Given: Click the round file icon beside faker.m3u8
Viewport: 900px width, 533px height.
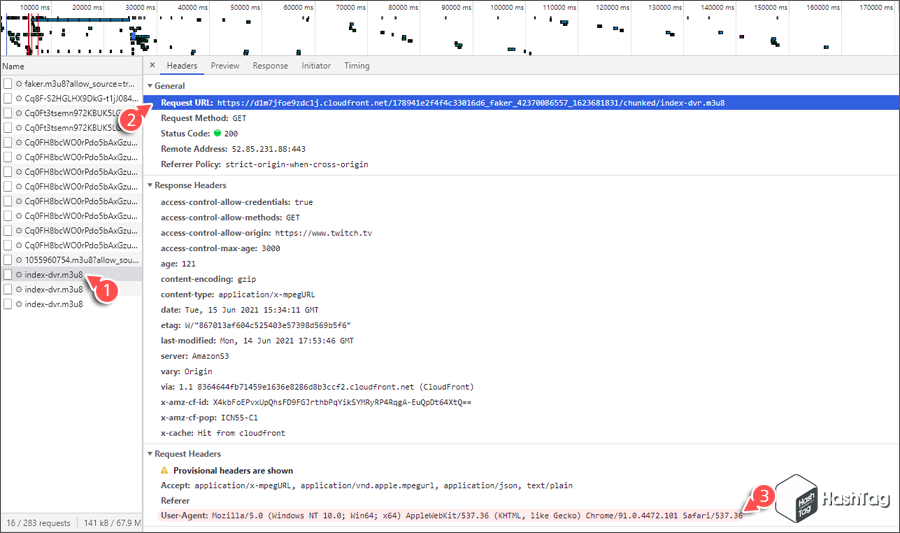Looking at the screenshot, I should pyautogui.click(x=19, y=84).
